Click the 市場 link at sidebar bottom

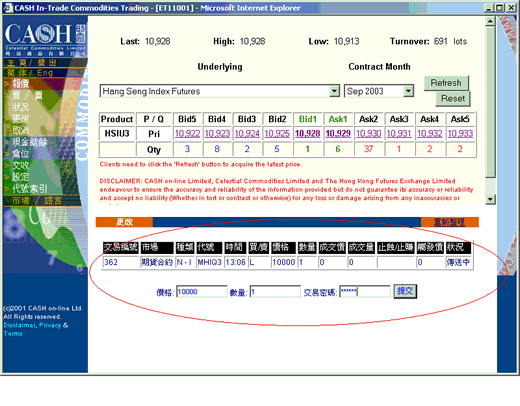(21, 201)
